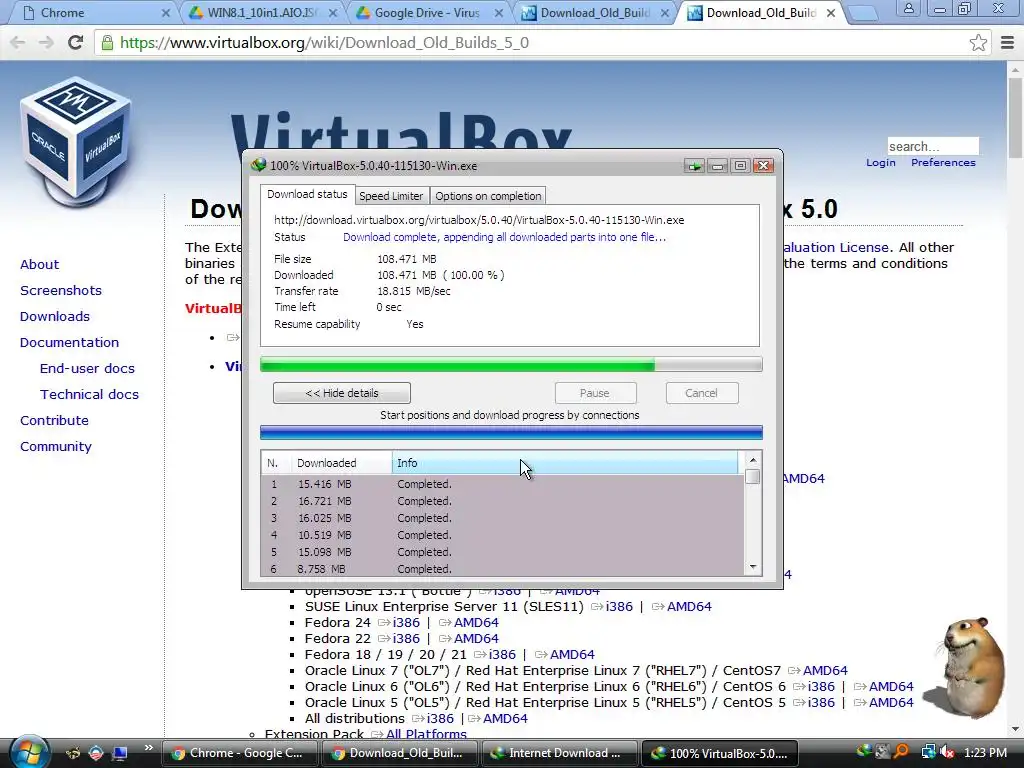Open the Documentation sidebar link

[x=69, y=343]
